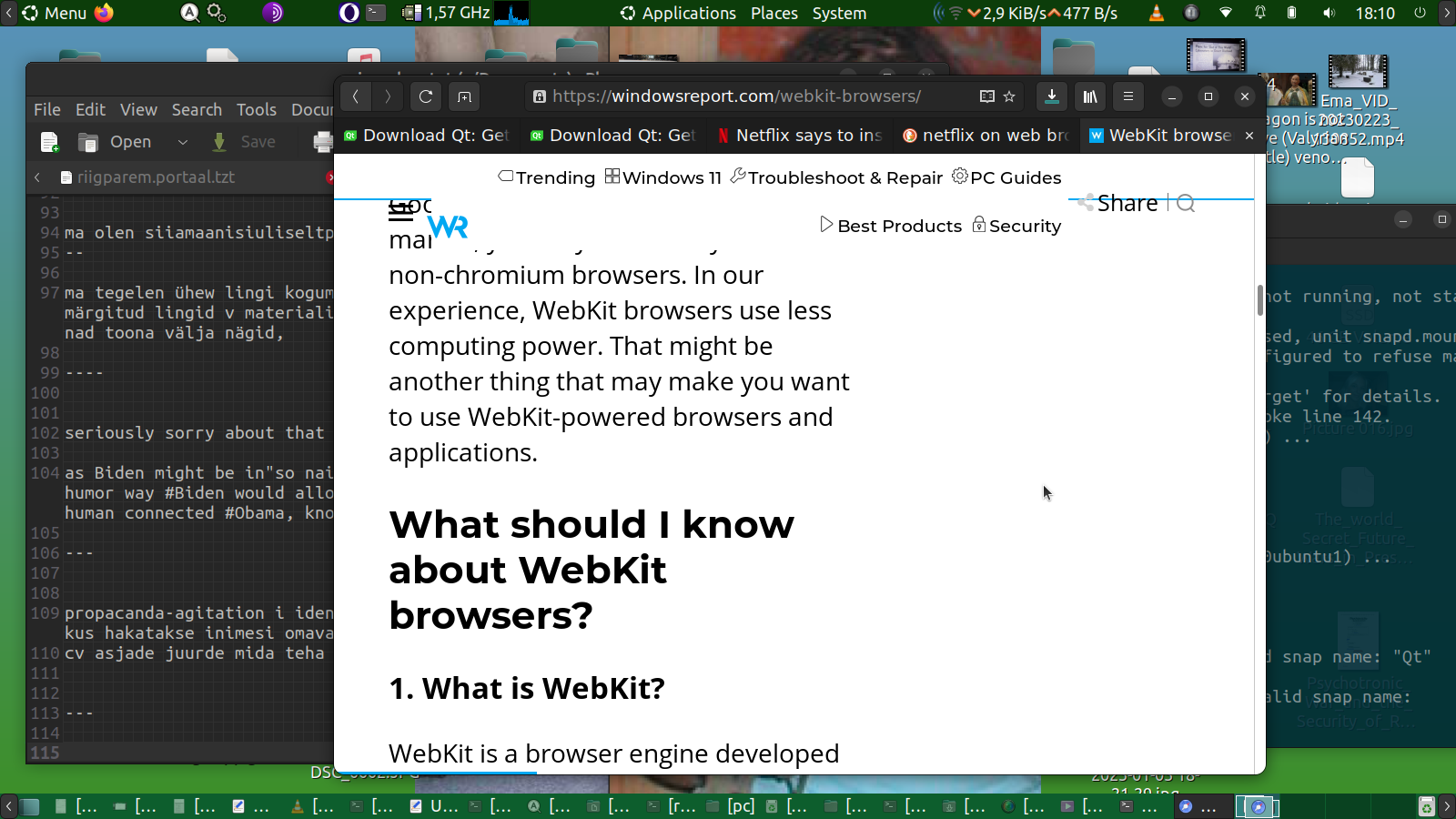Click the show desktop button in taskbar
This screenshot has height=819, width=1456.
tap(30, 806)
